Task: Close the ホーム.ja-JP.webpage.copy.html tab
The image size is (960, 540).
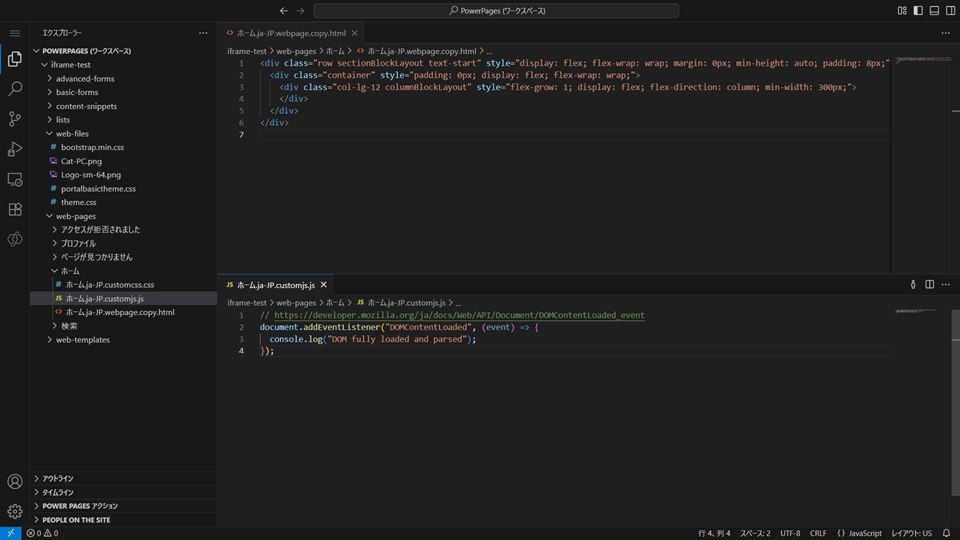Action: (354, 33)
